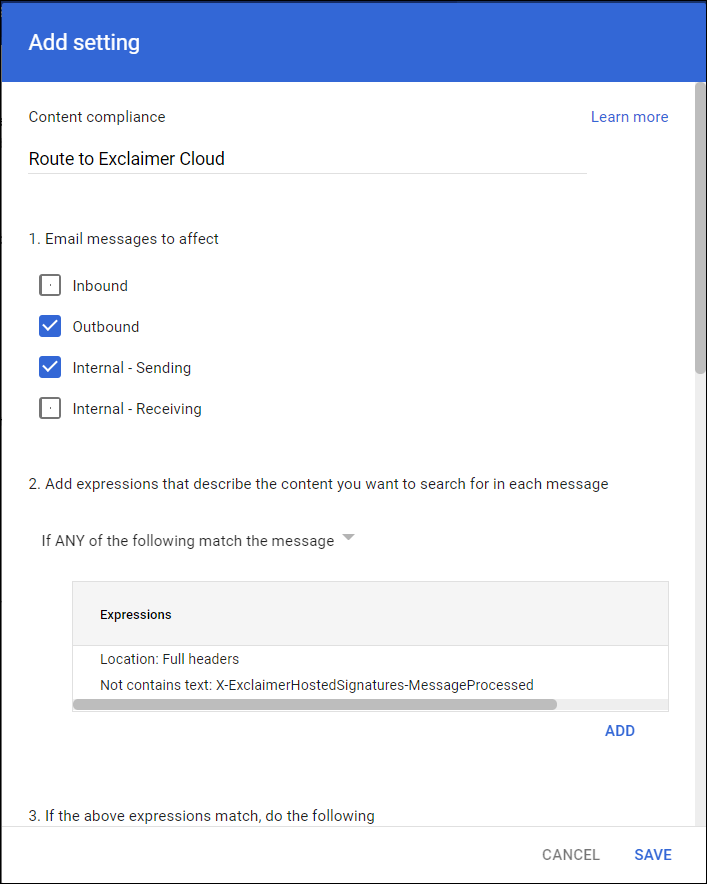
Task: Enable the Inbound checkbox
Action: click(x=50, y=286)
